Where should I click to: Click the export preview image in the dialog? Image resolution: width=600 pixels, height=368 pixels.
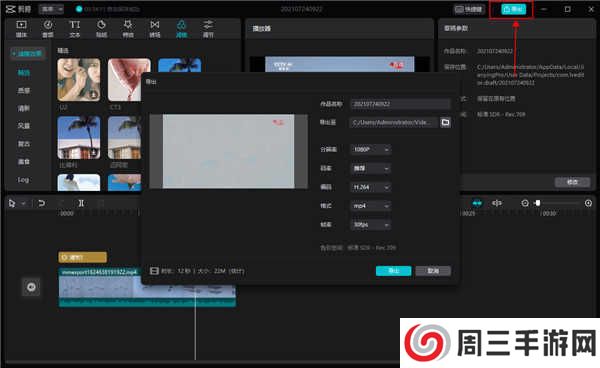tap(228, 151)
